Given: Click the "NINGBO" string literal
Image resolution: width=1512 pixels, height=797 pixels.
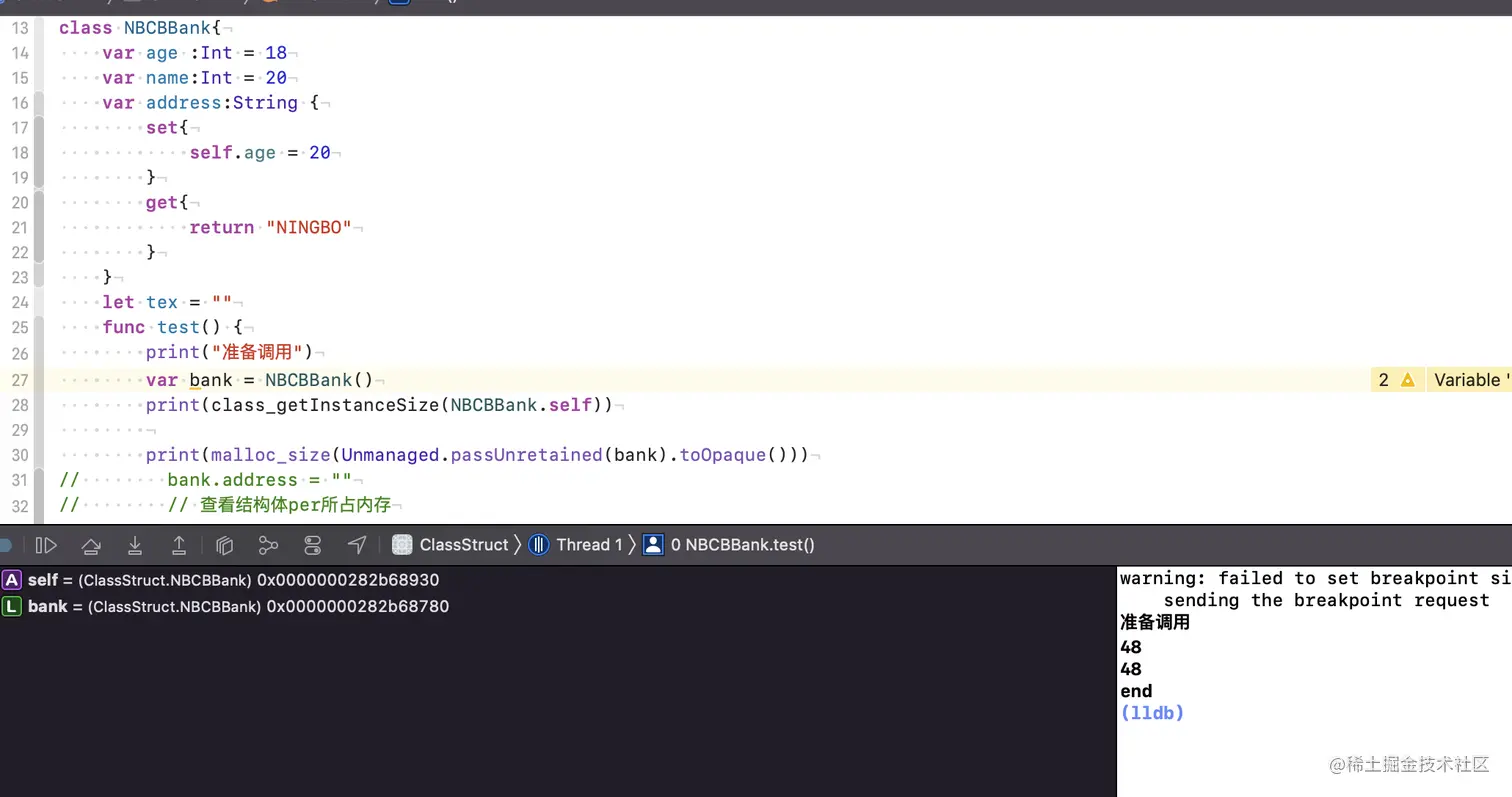Looking at the screenshot, I should [x=309, y=228].
